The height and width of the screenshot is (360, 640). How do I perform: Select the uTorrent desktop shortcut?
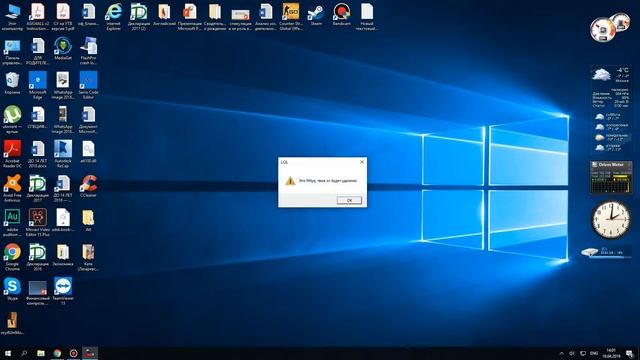click(x=12, y=120)
